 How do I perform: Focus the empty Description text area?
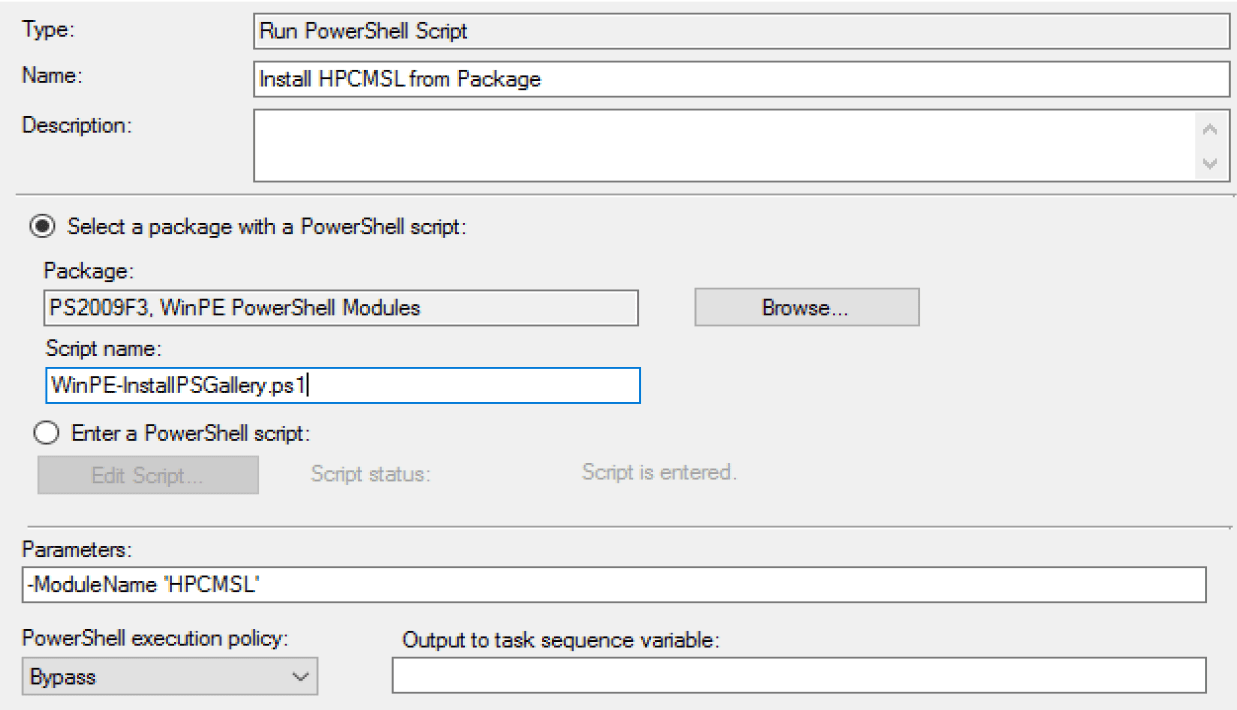[720, 146]
